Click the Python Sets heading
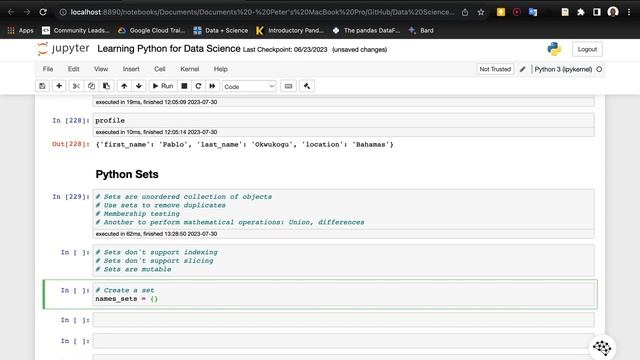The height and width of the screenshot is (360, 640). (127, 174)
